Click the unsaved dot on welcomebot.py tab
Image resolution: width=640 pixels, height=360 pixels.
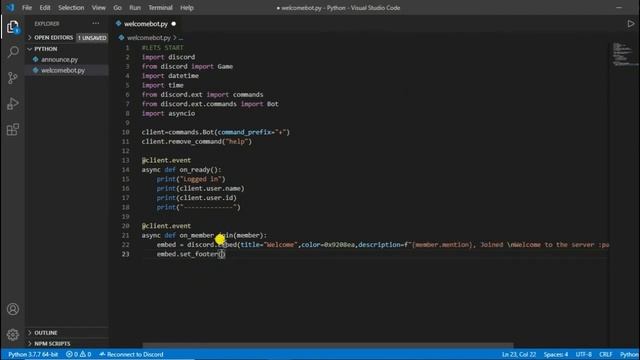(174, 24)
